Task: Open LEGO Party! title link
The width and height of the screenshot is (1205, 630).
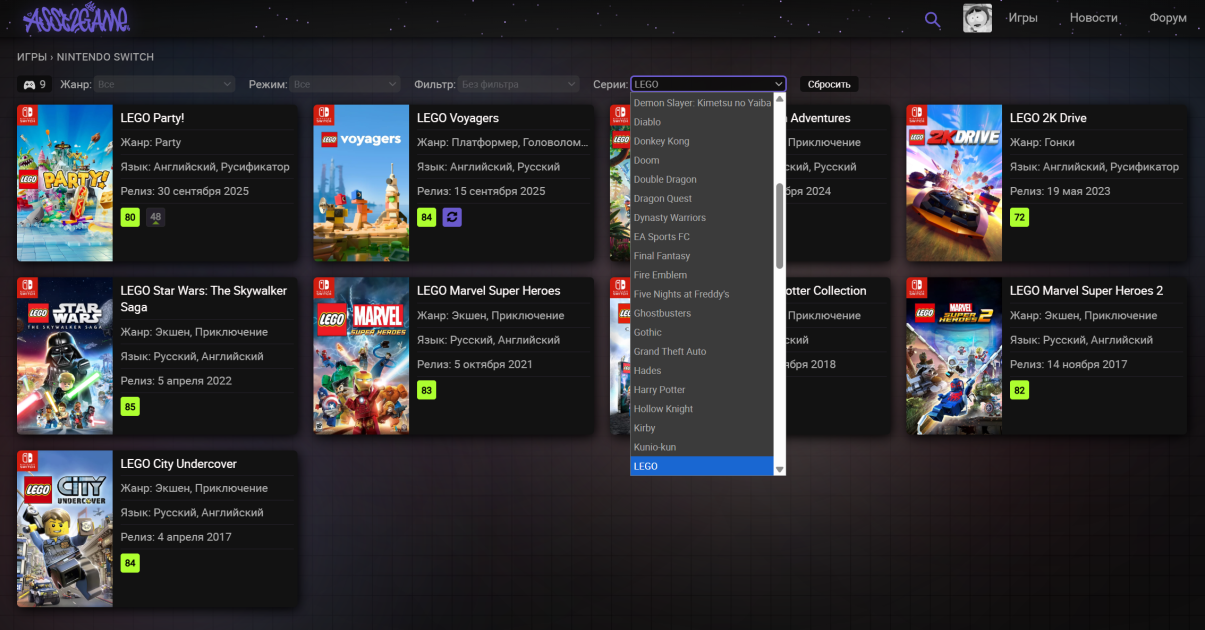Action: click(x=152, y=118)
